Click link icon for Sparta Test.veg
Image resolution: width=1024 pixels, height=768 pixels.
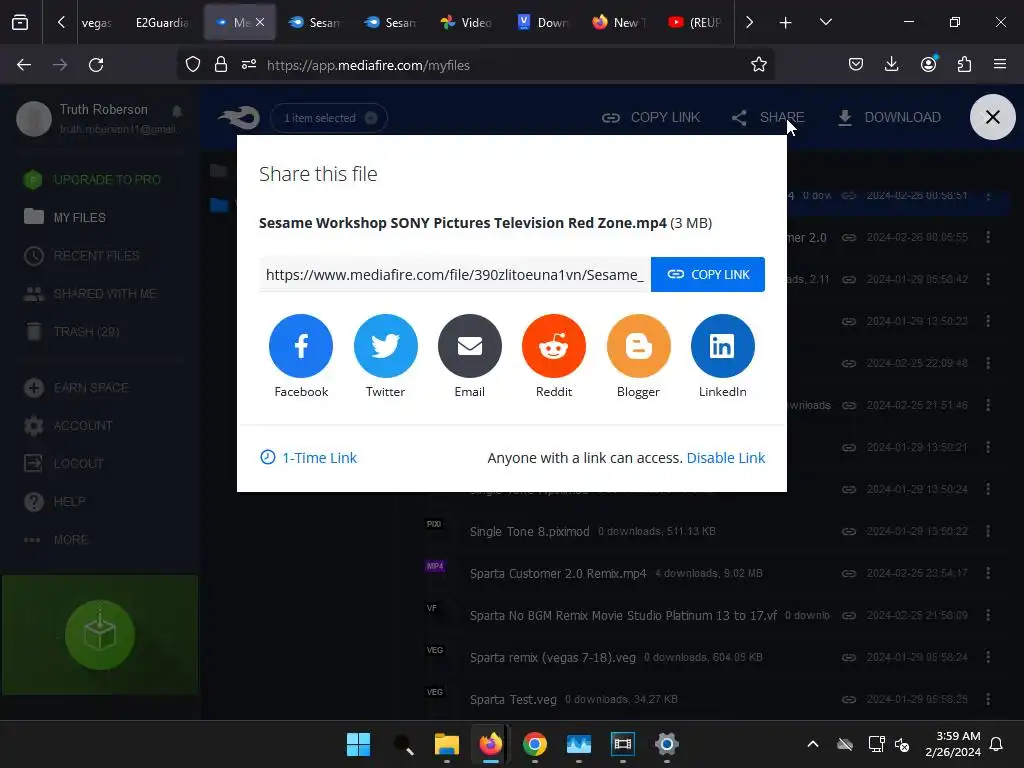(848, 699)
